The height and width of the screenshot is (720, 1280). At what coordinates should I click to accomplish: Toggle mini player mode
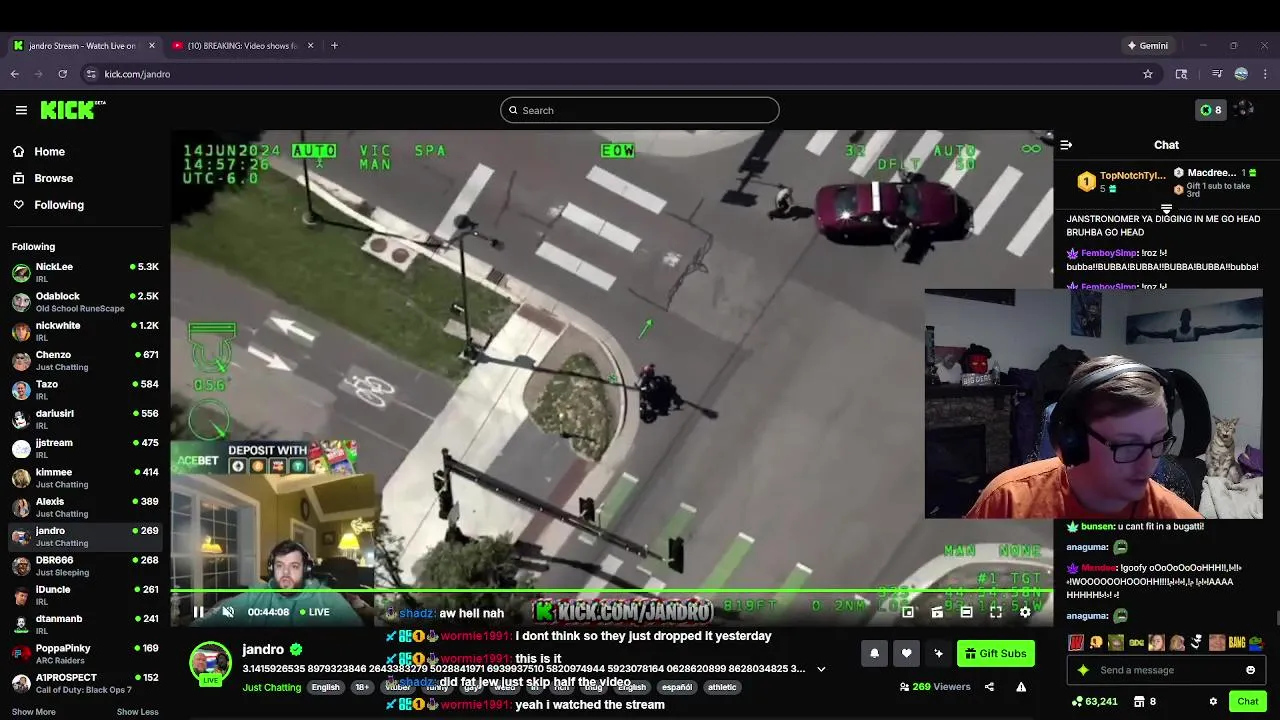(x=937, y=612)
